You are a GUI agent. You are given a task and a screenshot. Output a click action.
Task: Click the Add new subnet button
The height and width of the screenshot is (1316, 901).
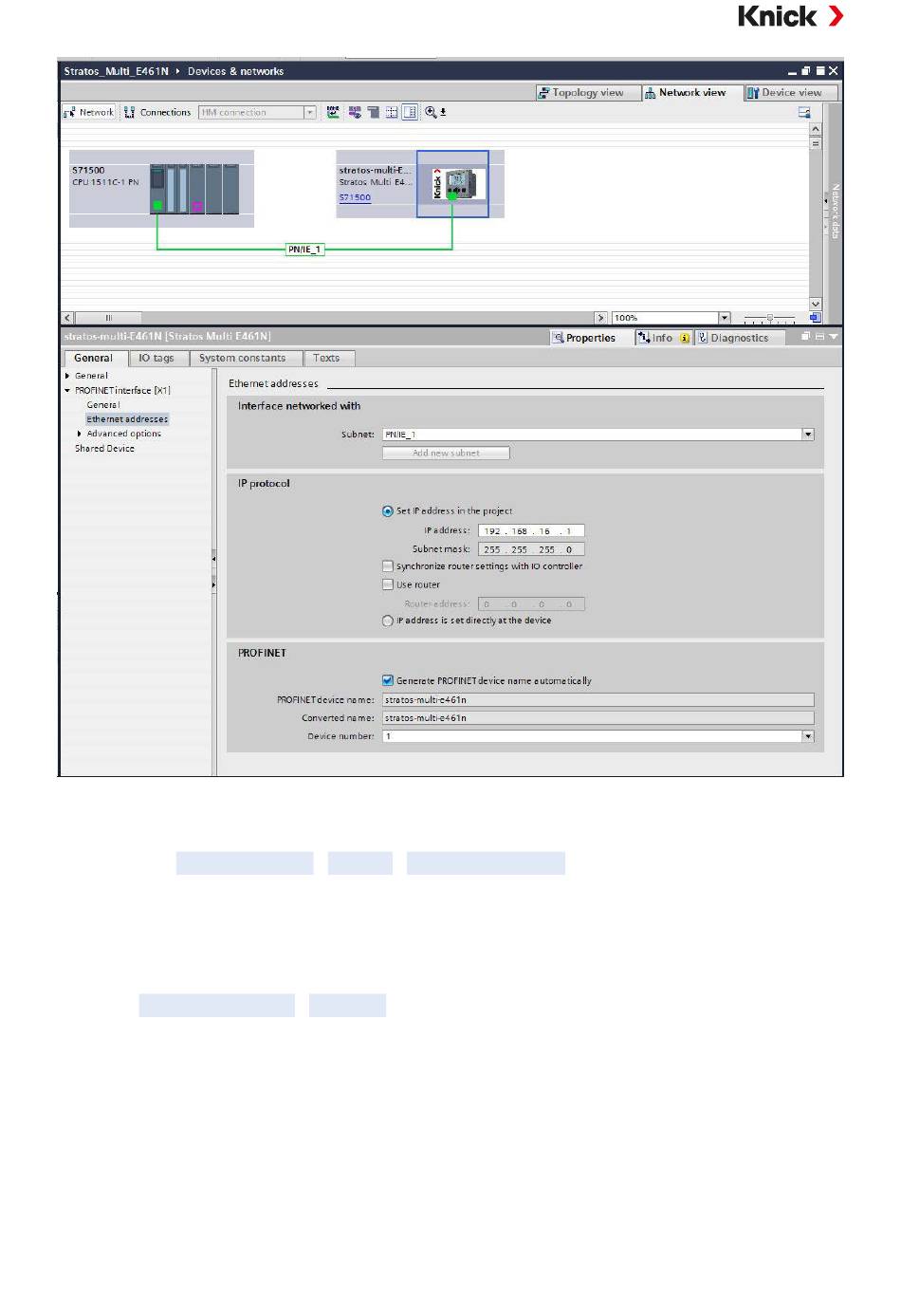(446, 453)
